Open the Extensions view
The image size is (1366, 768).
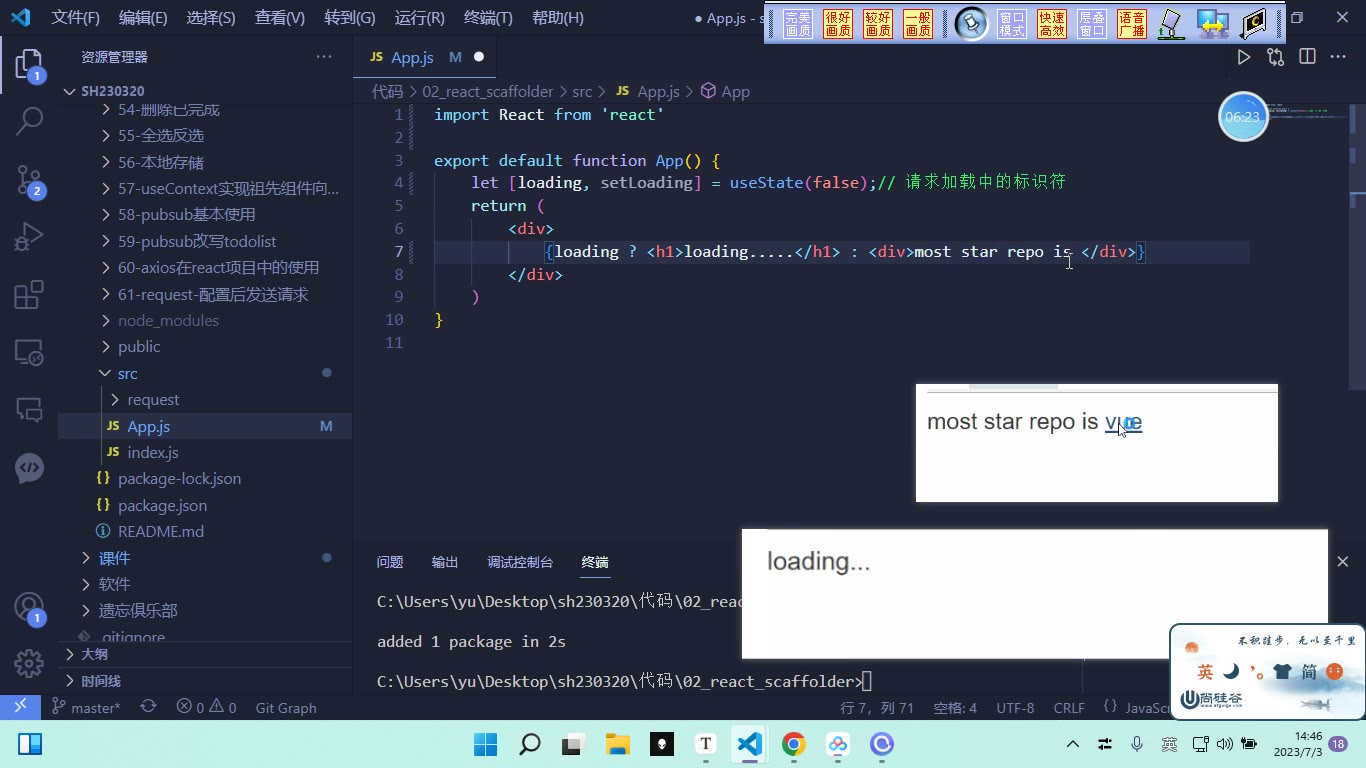pos(29,295)
